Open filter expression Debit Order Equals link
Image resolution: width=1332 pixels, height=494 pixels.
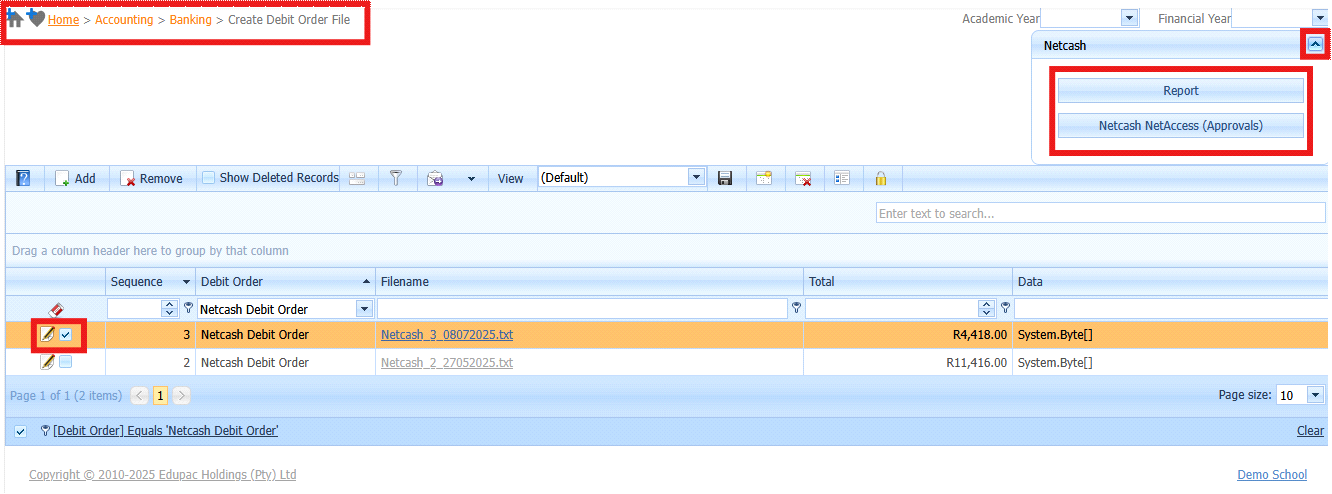pyautogui.click(x=166, y=431)
